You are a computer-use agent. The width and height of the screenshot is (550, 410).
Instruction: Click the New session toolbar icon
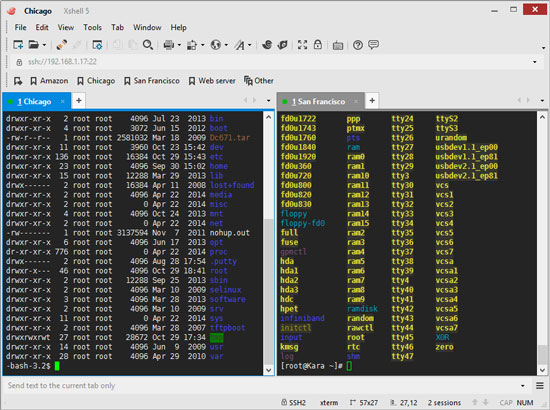(x=18, y=45)
